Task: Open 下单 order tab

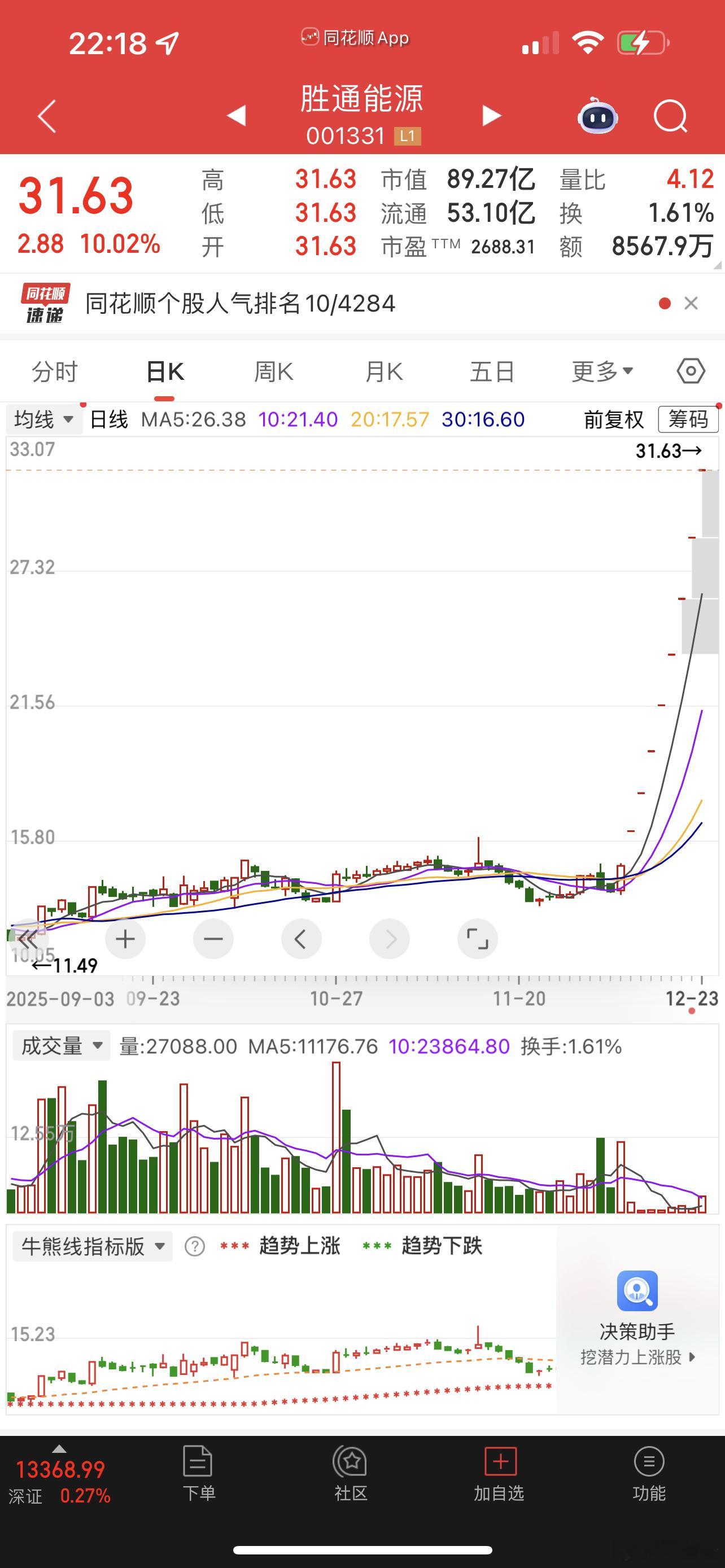Action: pyautogui.click(x=198, y=1473)
